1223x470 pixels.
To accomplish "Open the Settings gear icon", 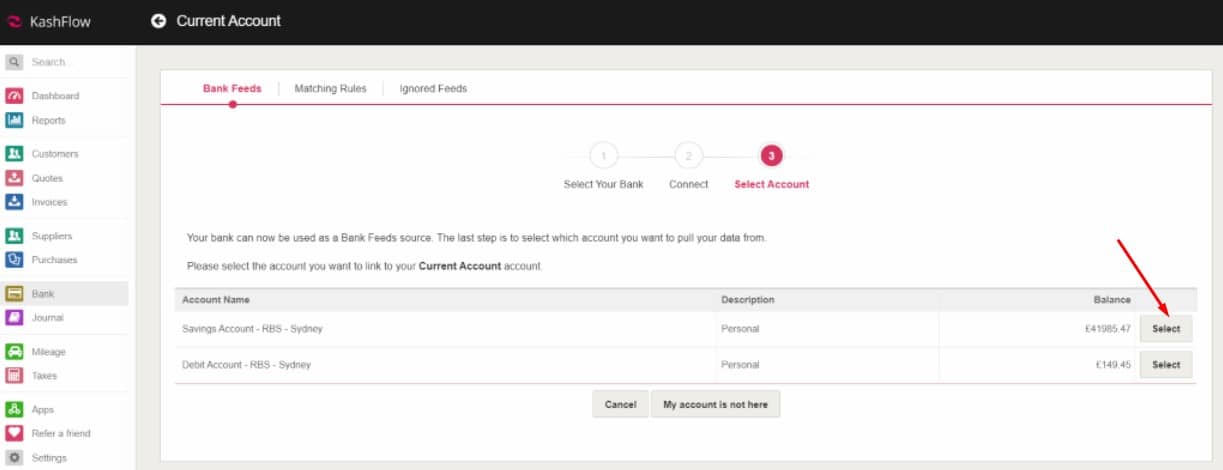I will [x=15, y=458].
